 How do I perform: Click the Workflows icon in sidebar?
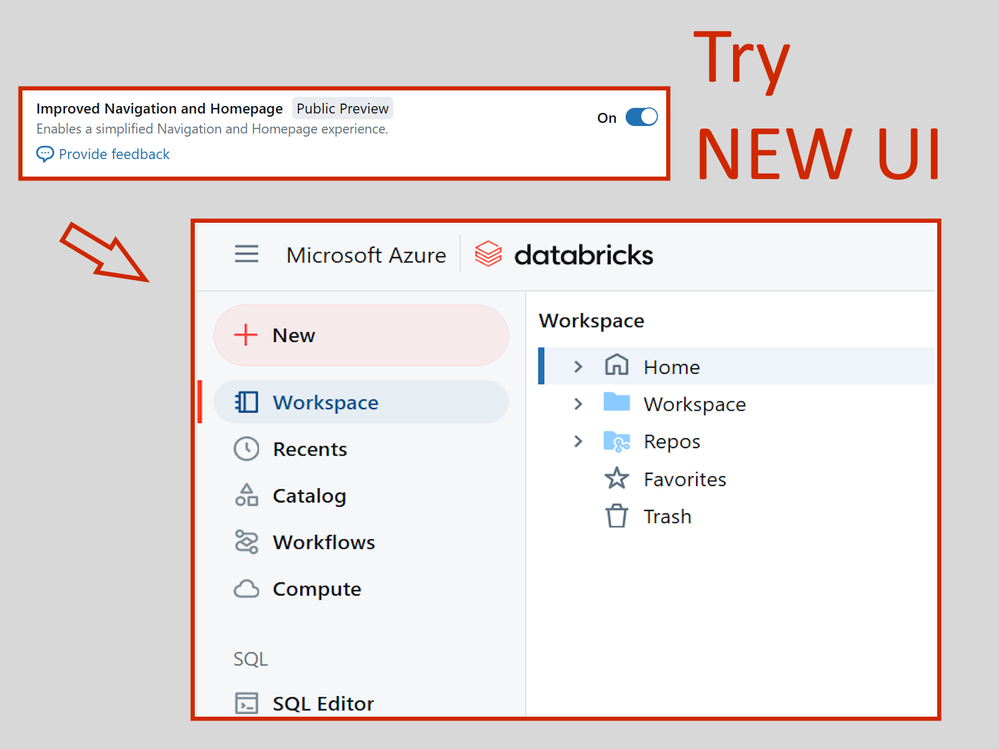[x=246, y=542]
